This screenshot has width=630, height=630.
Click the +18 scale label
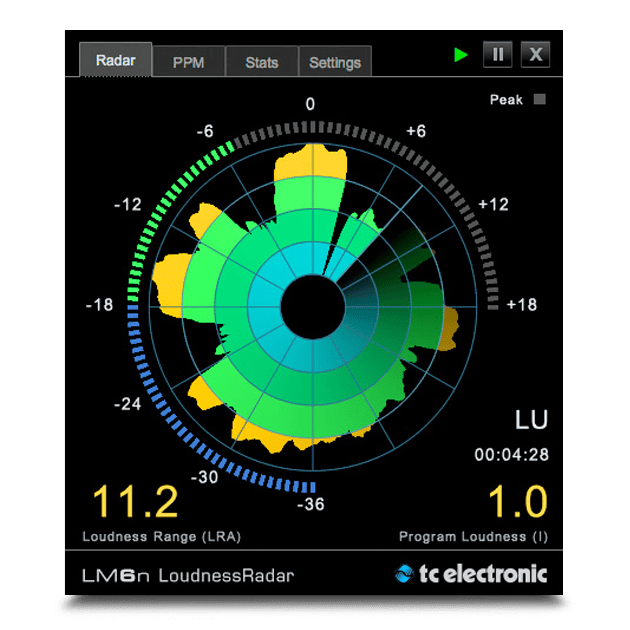522,305
